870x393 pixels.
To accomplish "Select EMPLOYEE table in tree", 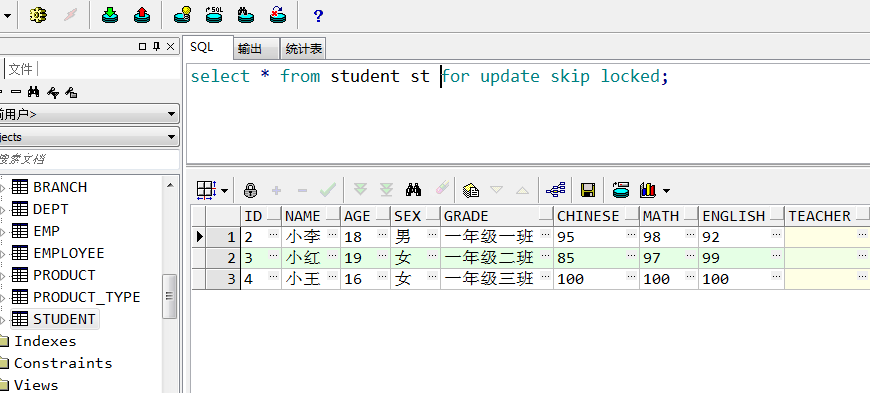I will coord(69,253).
